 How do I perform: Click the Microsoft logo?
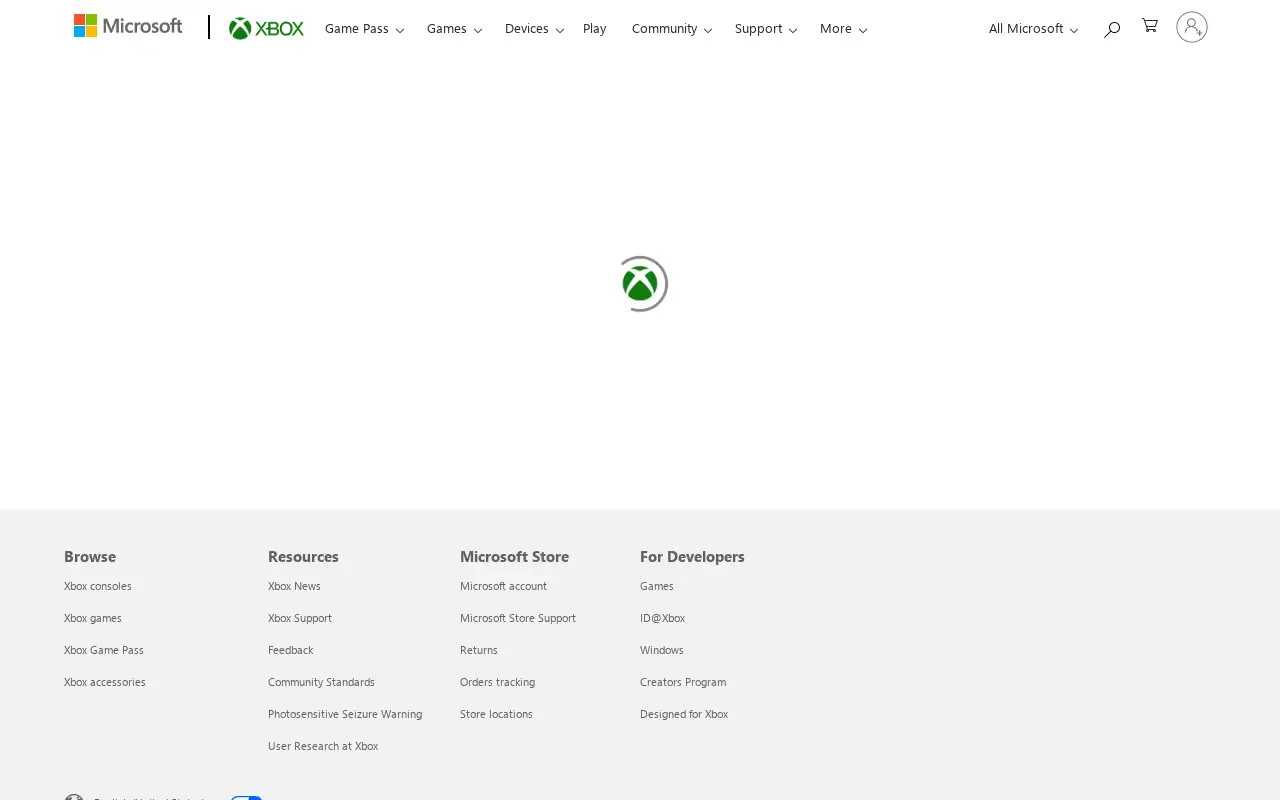128,26
